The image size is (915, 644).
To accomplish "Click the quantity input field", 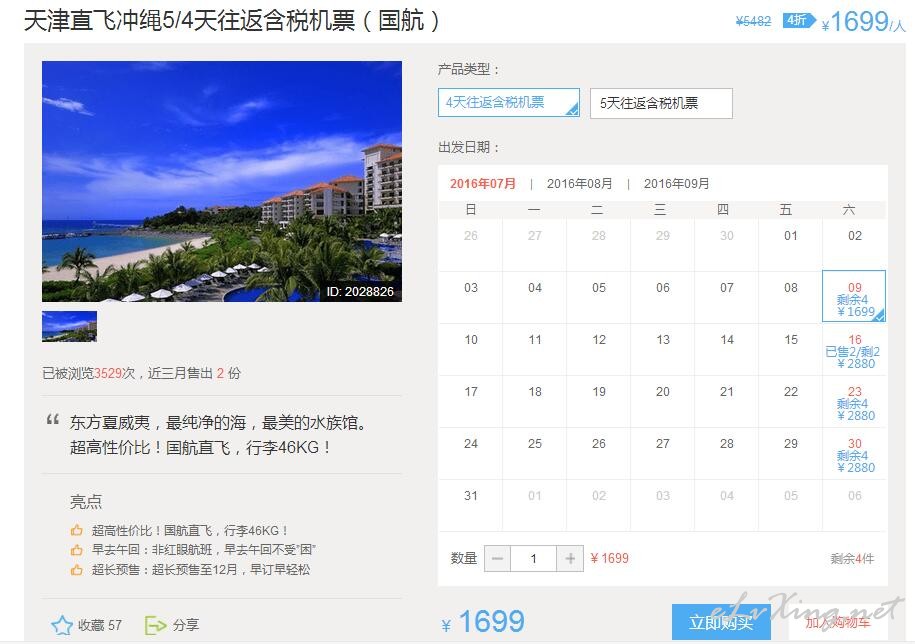I will point(533,559).
